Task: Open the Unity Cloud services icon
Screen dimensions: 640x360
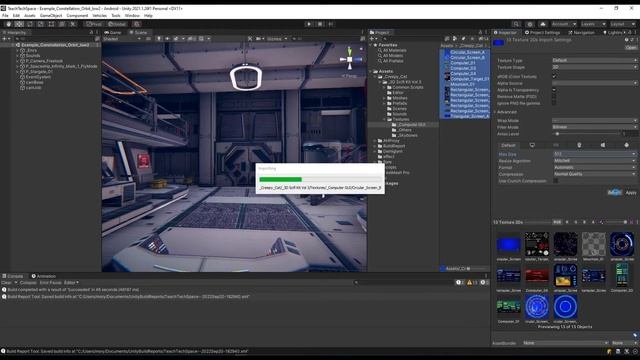Action: click(543, 24)
